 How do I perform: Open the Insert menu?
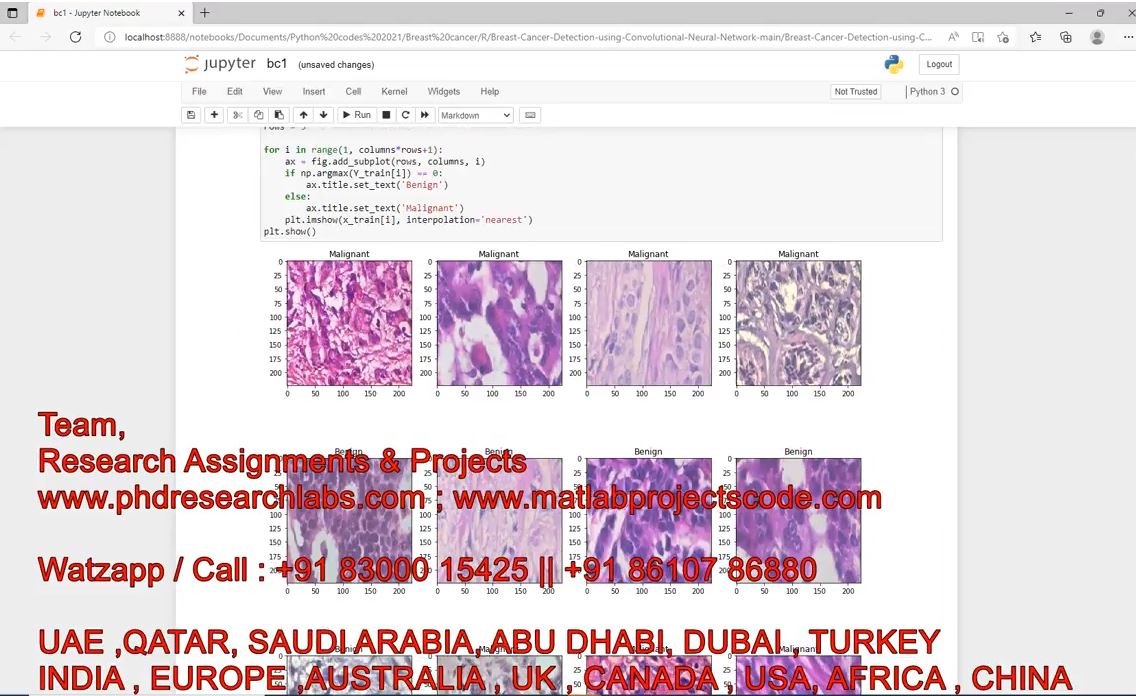coord(314,92)
